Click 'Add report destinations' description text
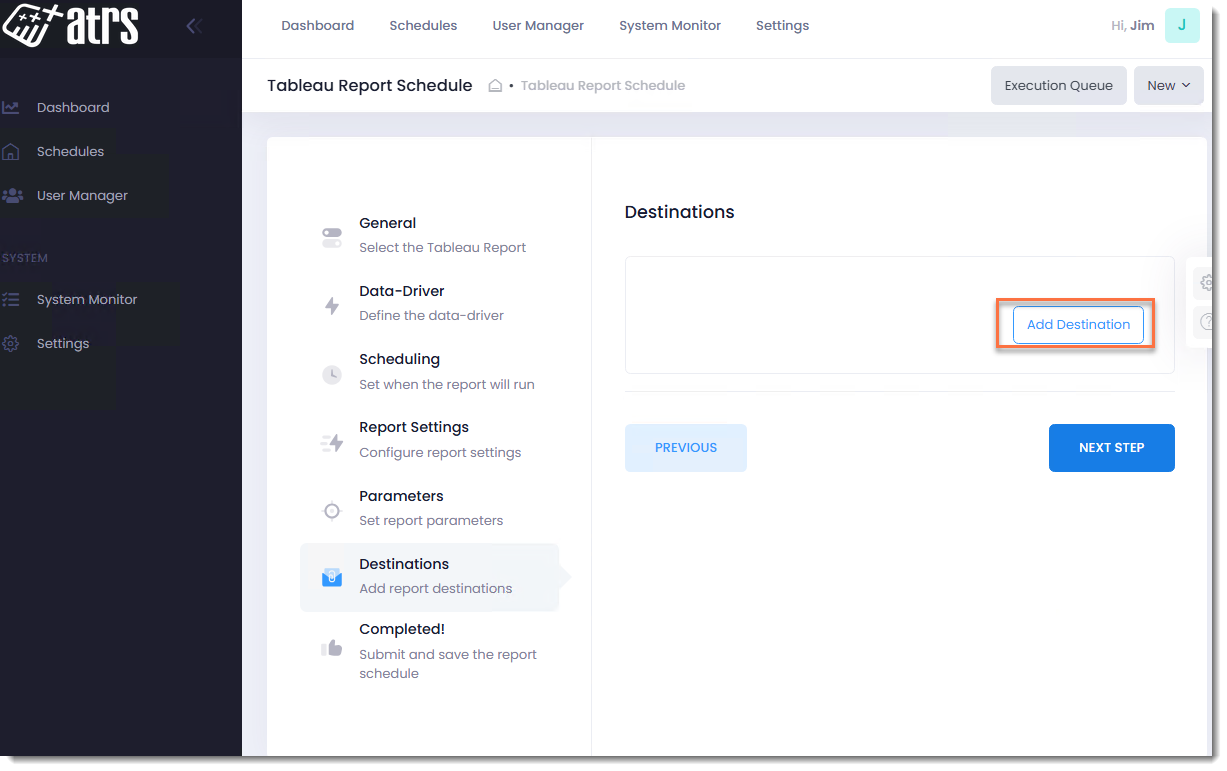This screenshot has height=771, width=1227. 435,589
